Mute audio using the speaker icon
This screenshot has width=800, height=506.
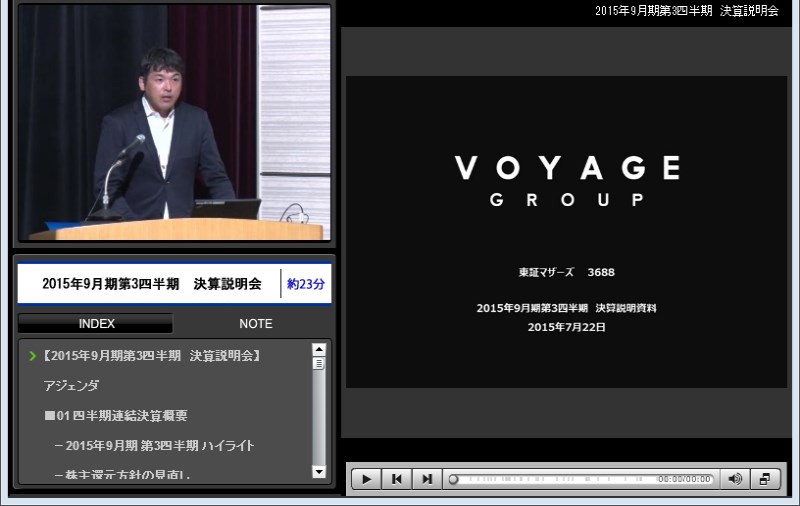735,479
